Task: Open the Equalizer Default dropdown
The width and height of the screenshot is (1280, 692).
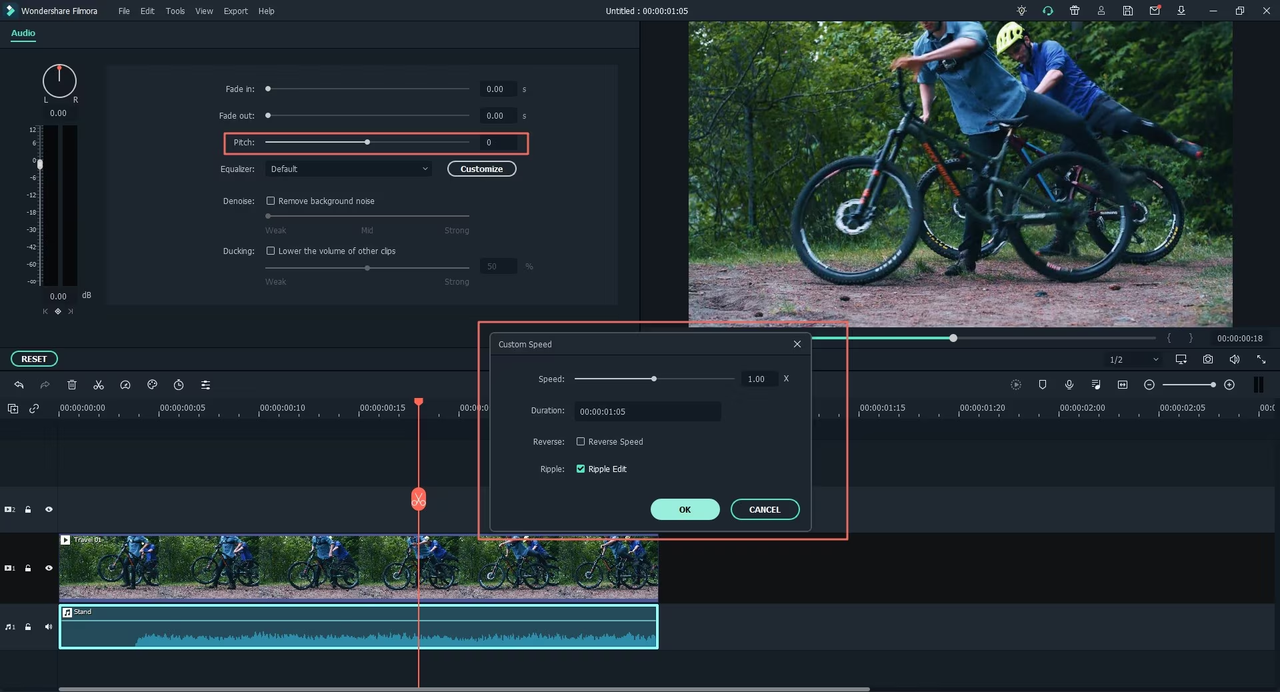Action: click(x=349, y=169)
